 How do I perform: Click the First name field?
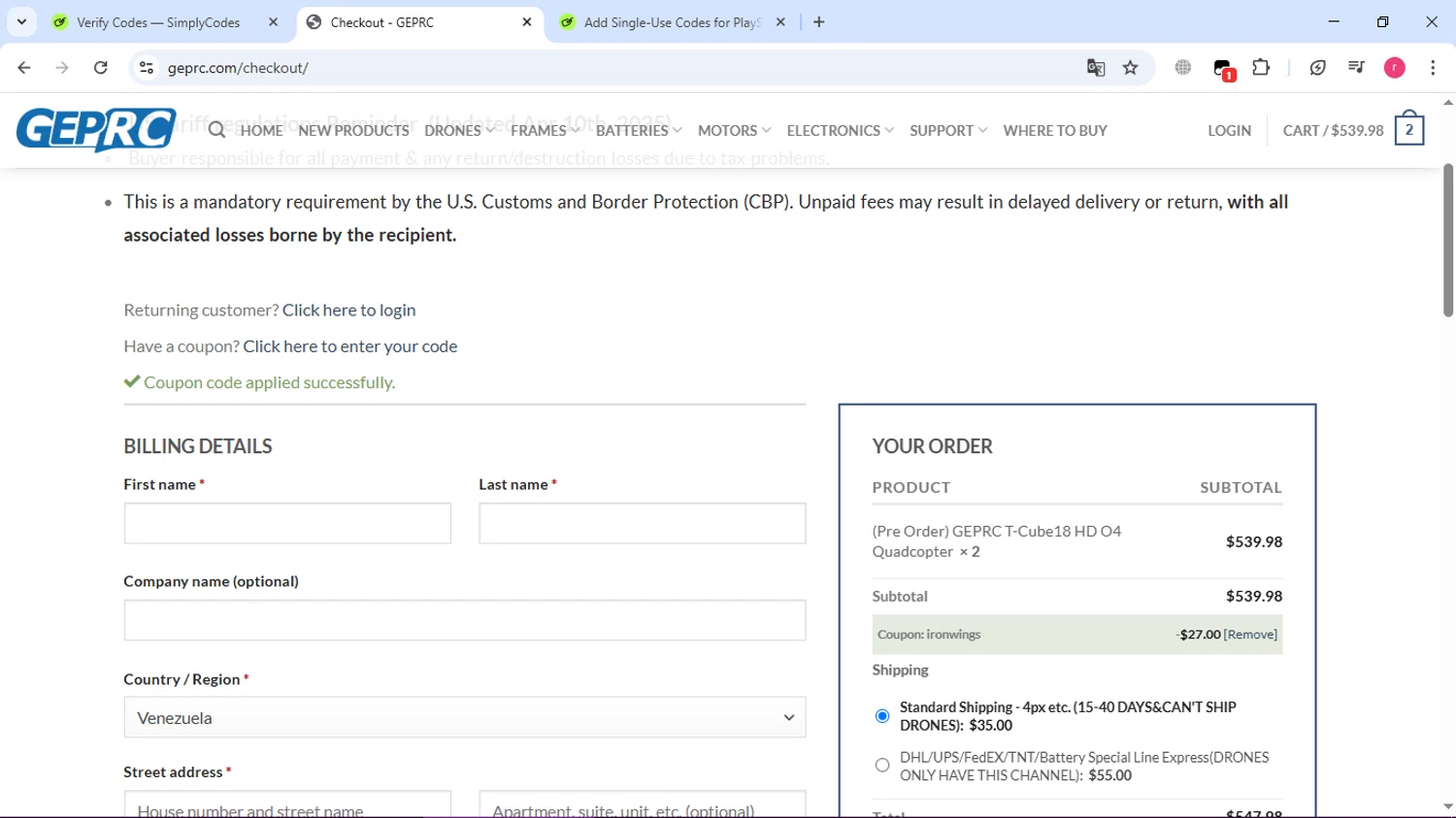click(287, 523)
